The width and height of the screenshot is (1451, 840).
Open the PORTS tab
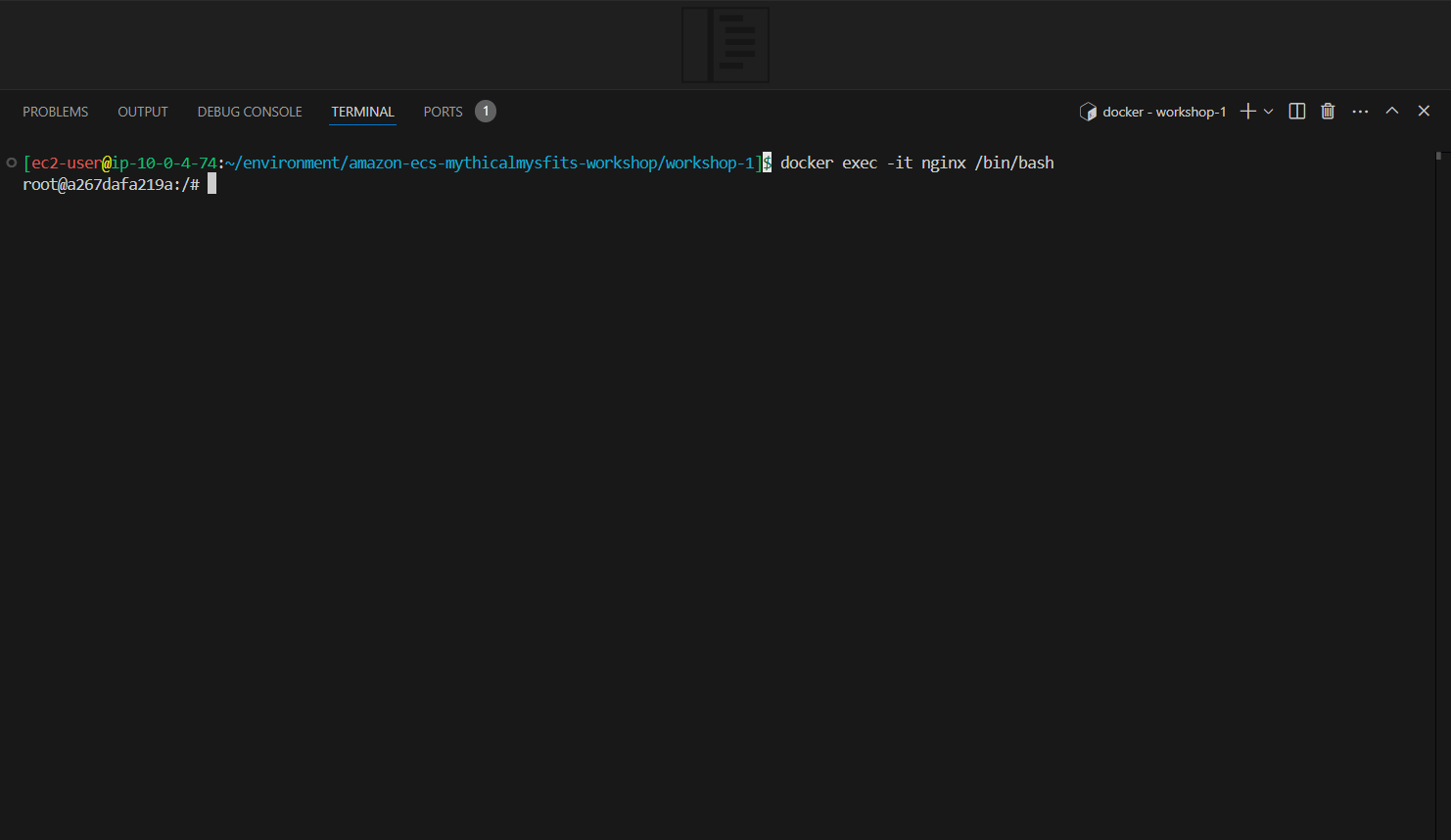tap(443, 112)
